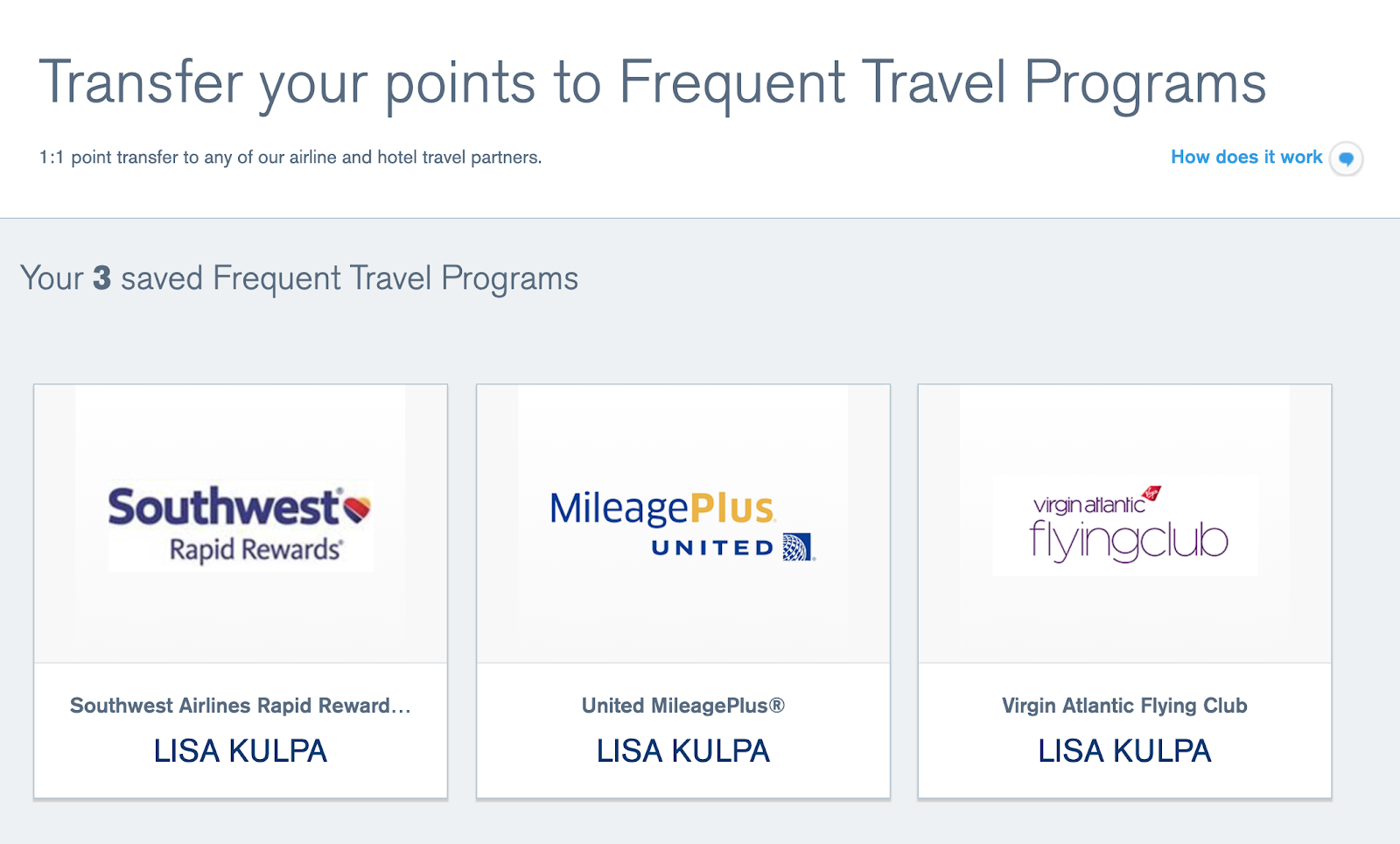Click the Transfer your points page heading
Viewport: 1400px width, 844px height.
[653, 84]
